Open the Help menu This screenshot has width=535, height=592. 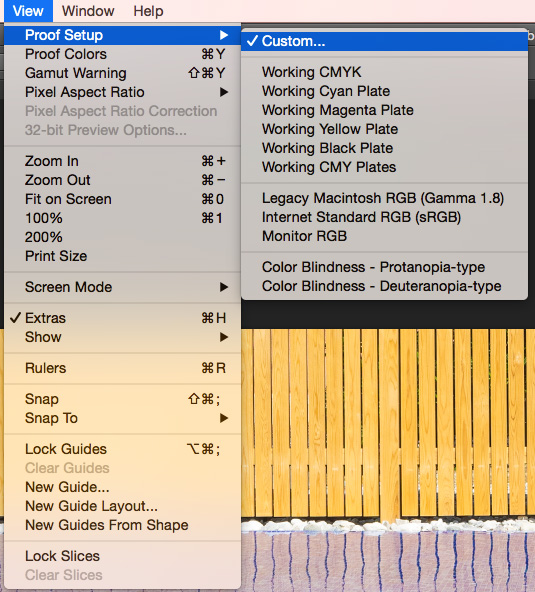148,11
